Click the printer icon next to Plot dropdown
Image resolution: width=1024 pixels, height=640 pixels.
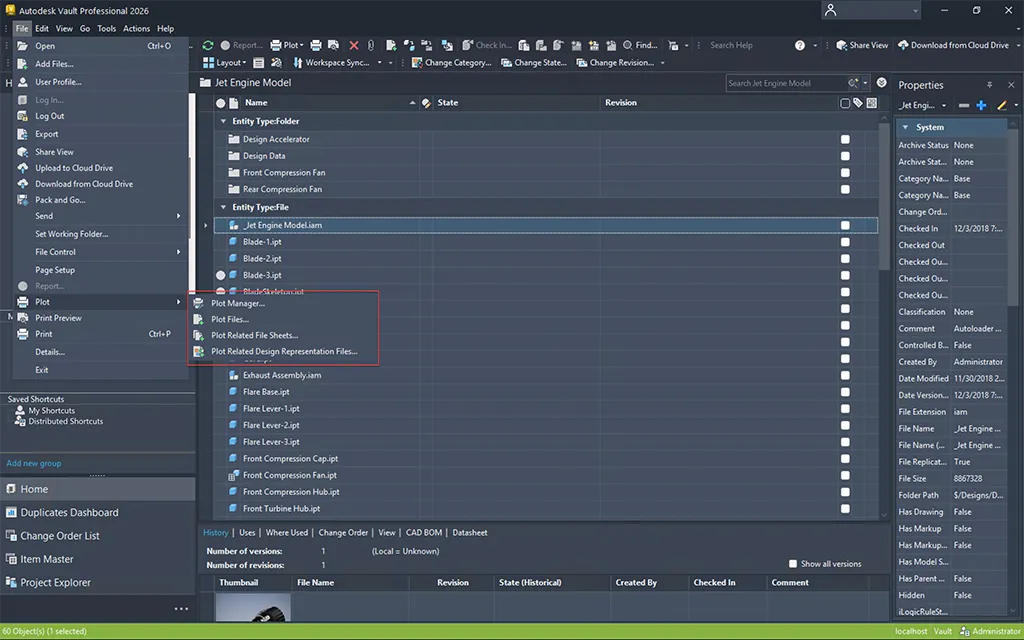316,45
